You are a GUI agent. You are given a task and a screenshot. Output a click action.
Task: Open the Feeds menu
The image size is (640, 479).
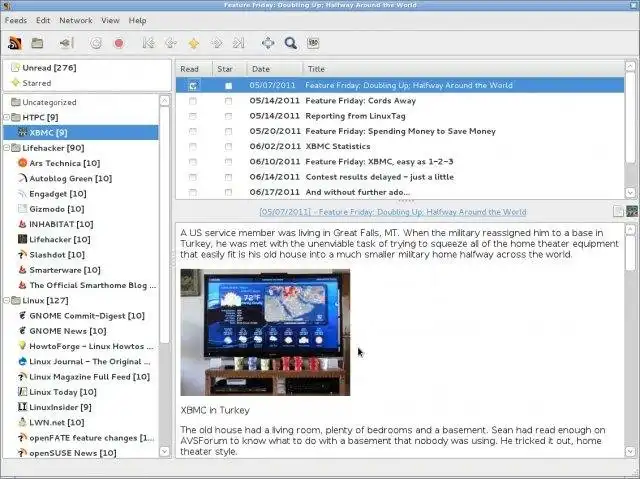tap(16, 20)
